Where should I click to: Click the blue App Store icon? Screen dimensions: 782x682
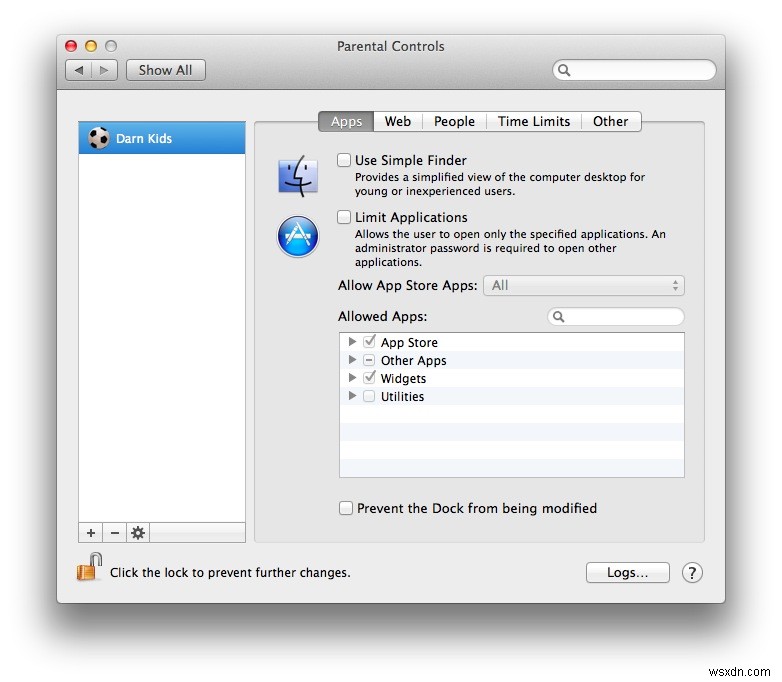(x=298, y=236)
